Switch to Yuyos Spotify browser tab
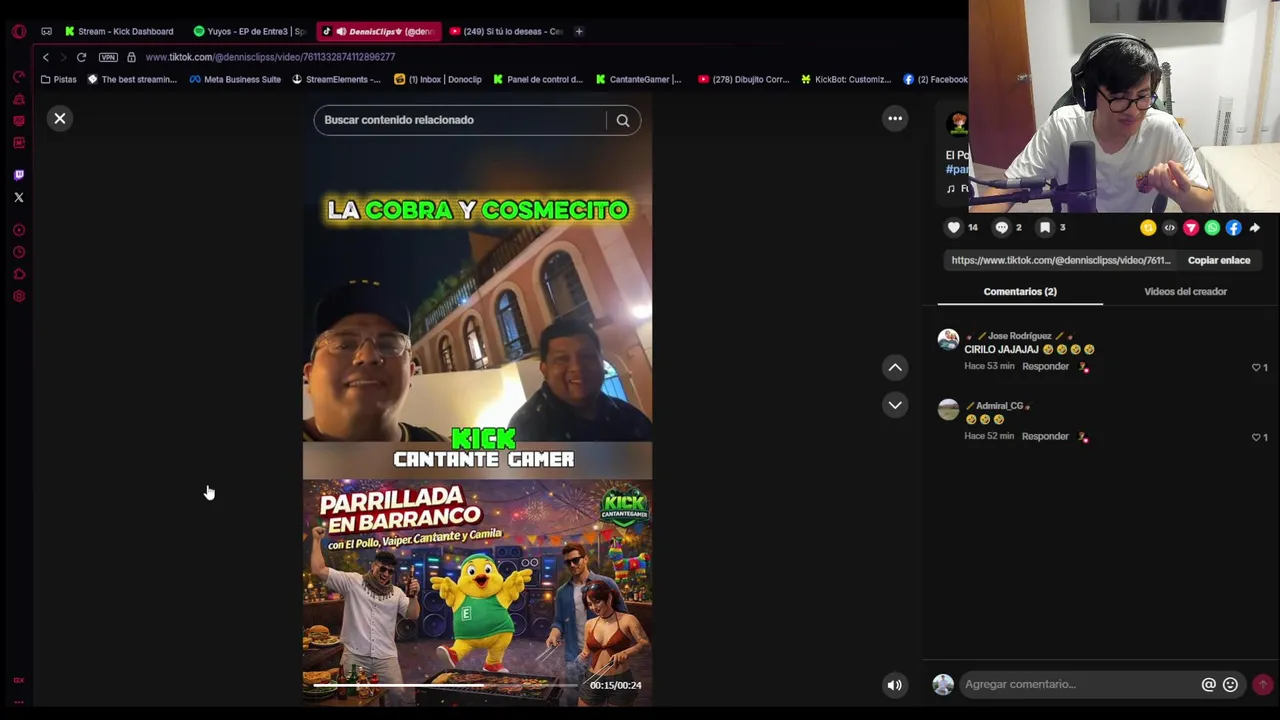Viewport: 1280px width, 720px height. click(x=250, y=31)
